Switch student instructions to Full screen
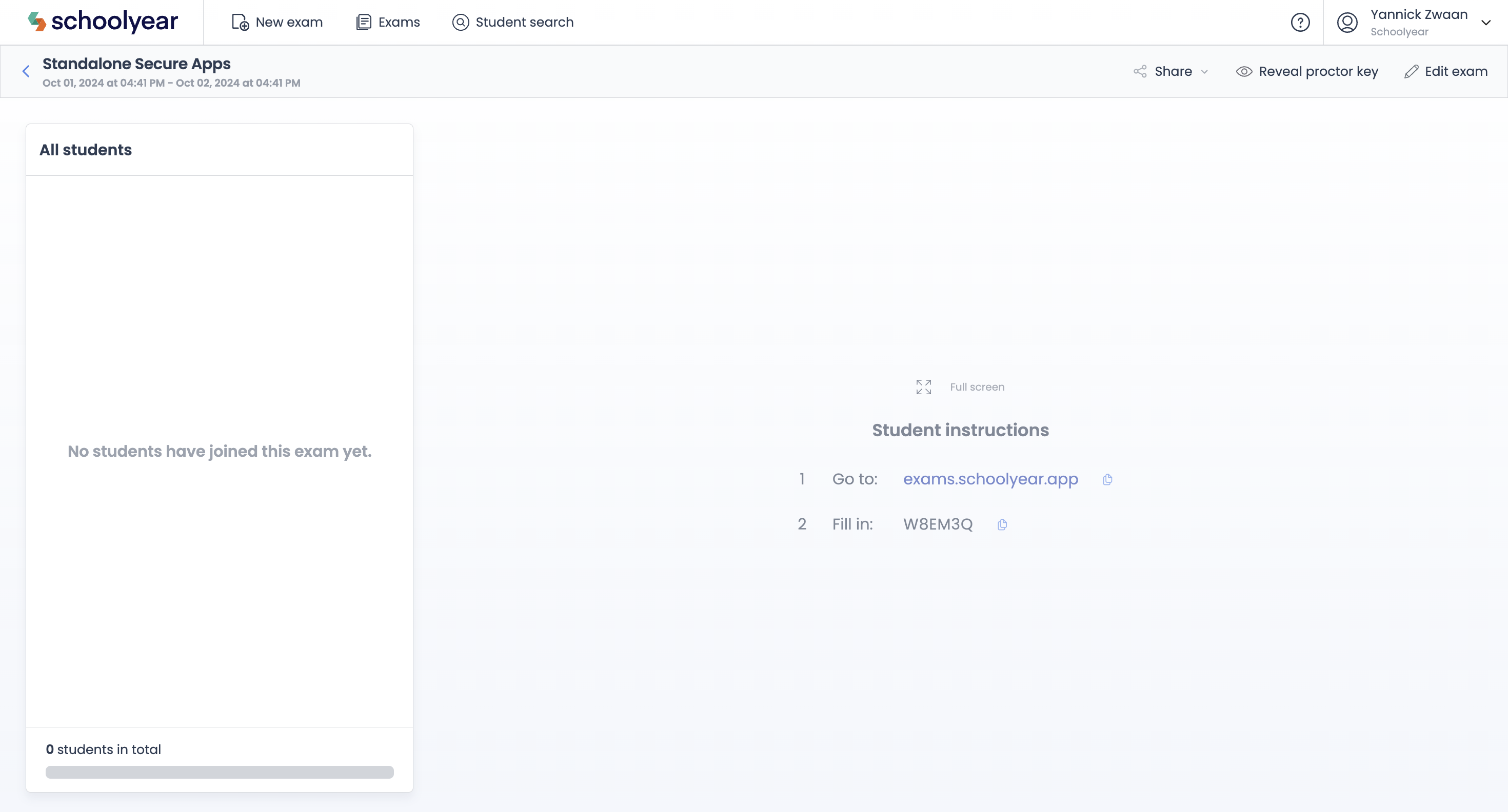1508x812 pixels. [960, 387]
